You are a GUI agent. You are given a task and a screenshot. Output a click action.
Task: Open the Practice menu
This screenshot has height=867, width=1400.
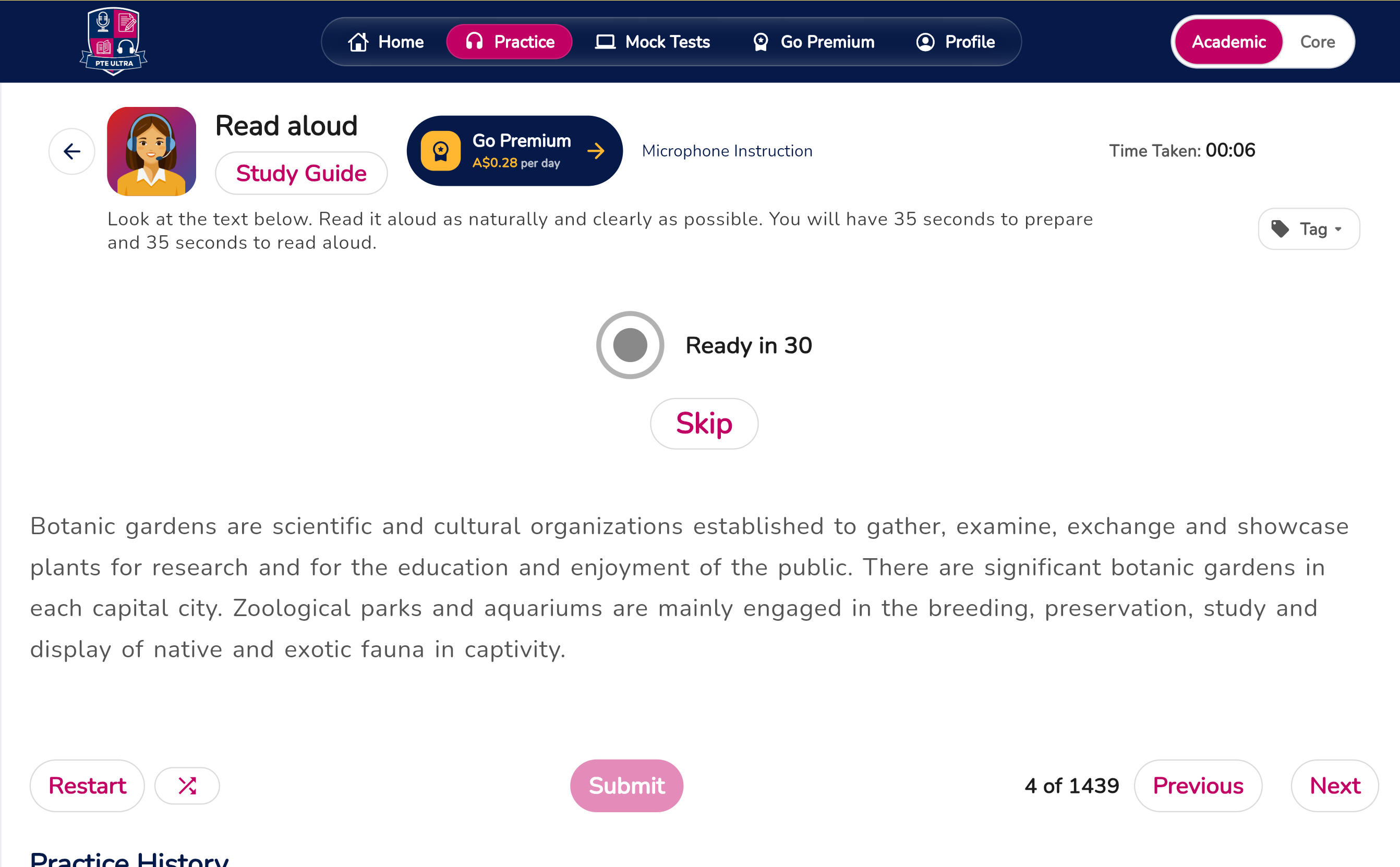tap(509, 42)
